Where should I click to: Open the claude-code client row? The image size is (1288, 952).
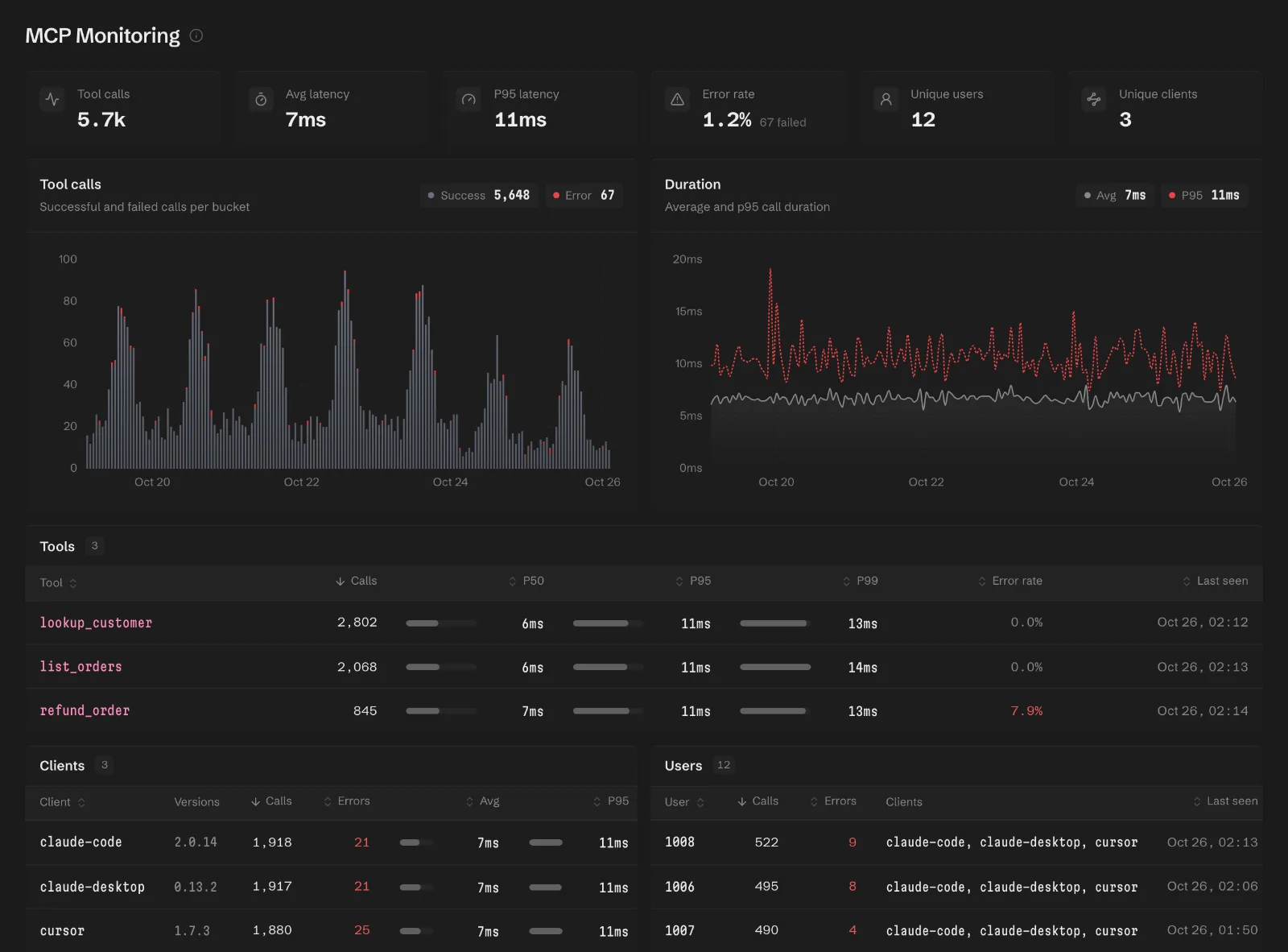(x=331, y=842)
